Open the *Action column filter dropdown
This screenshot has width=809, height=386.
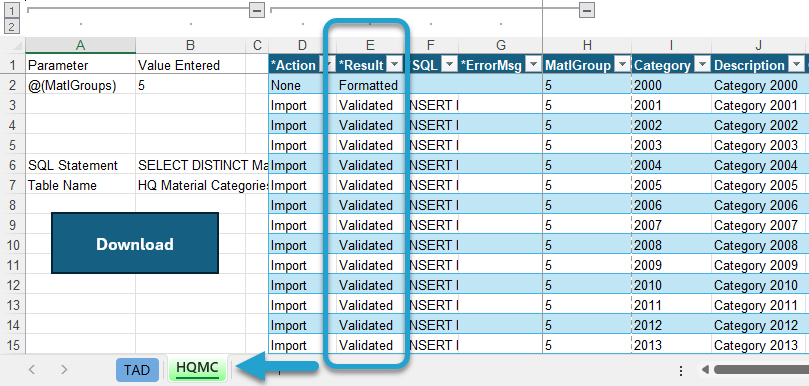click(x=327, y=65)
